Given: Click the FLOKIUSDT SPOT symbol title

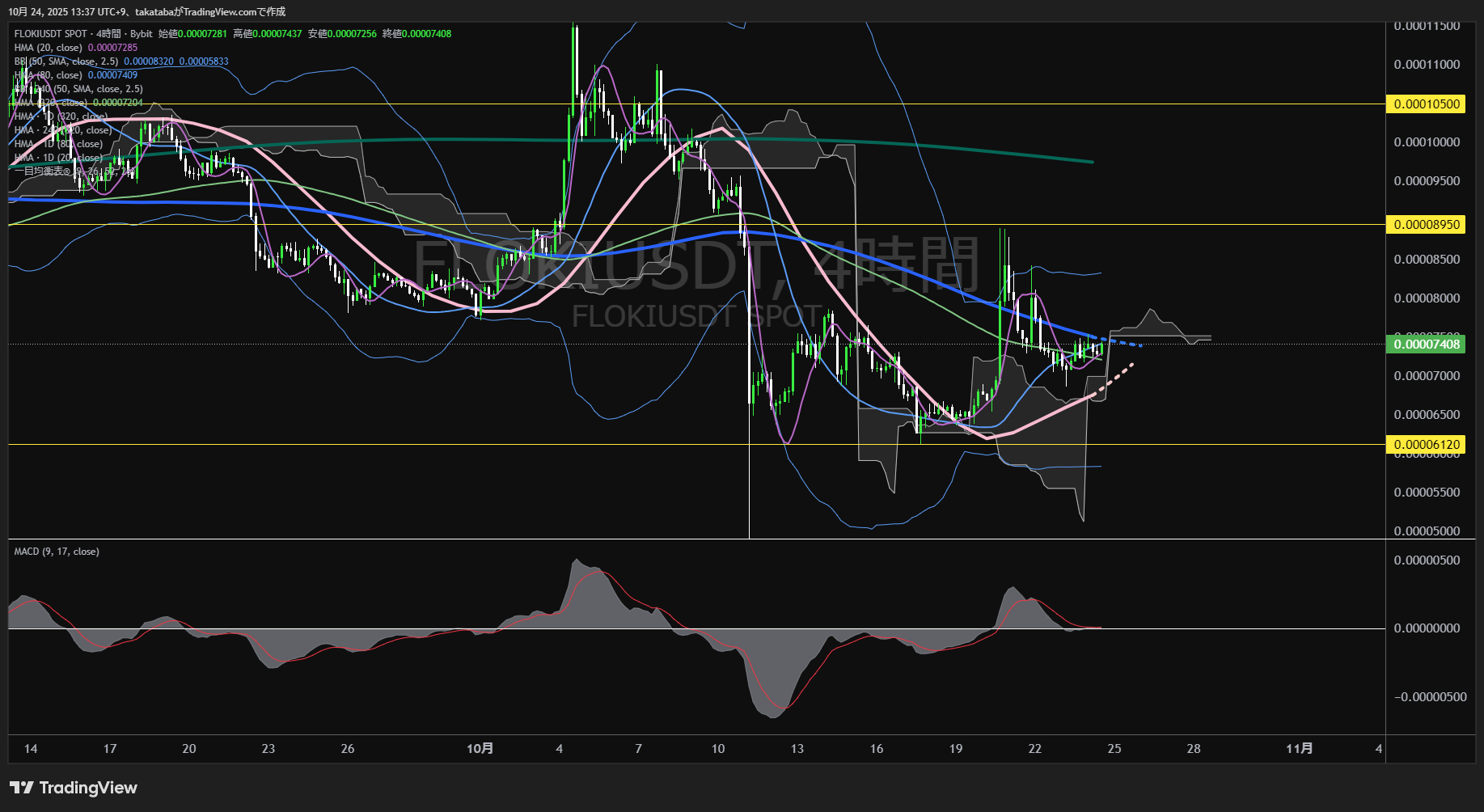Looking at the screenshot, I should [x=50, y=34].
